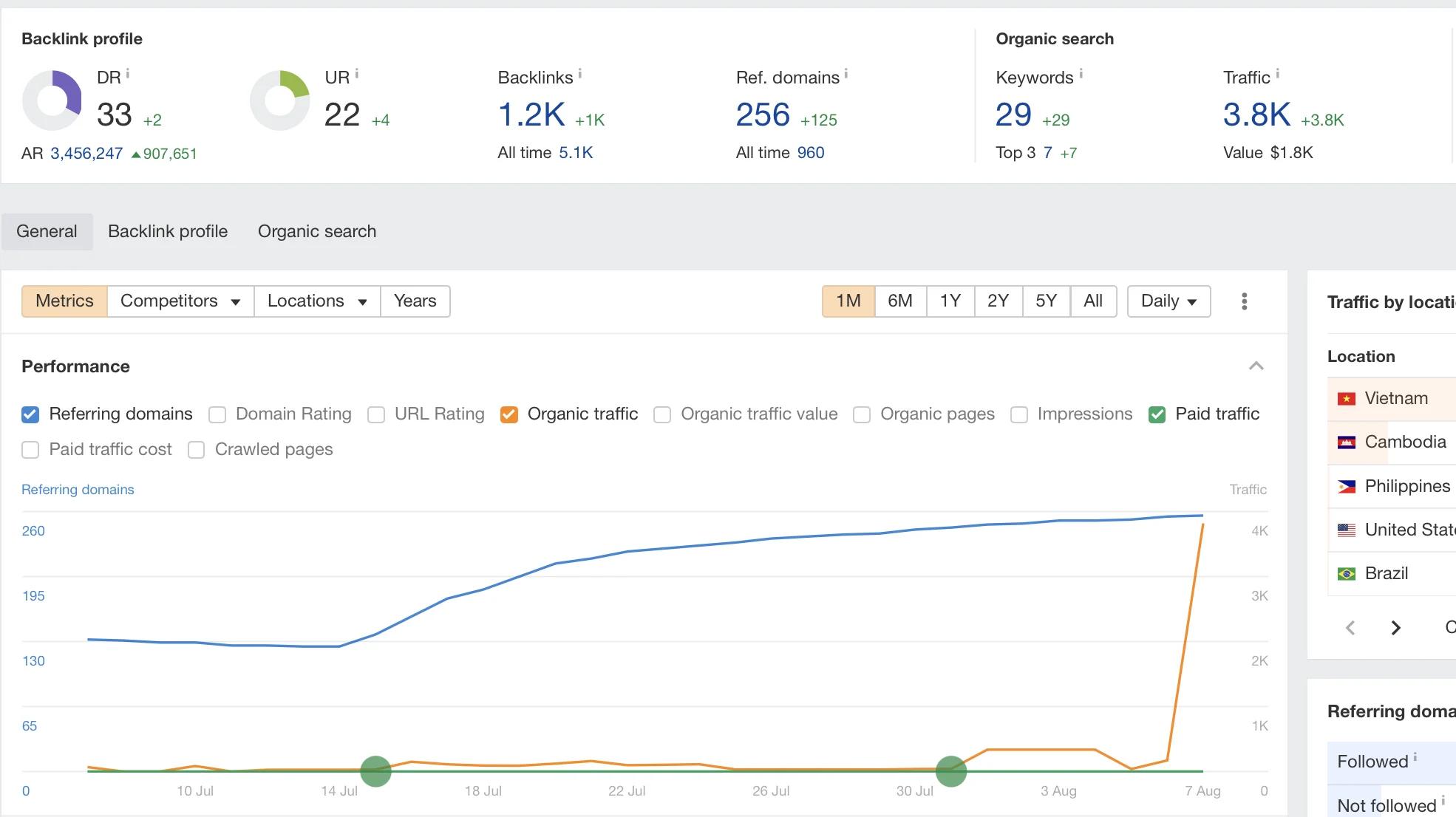The width and height of the screenshot is (1456, 817).
Task: Select the Organic search tab
Action: tap(316, 231)
